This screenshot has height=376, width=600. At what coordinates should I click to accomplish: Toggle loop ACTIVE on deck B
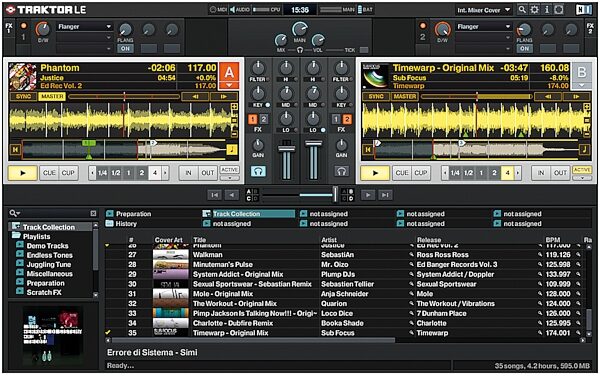(582, 170)
